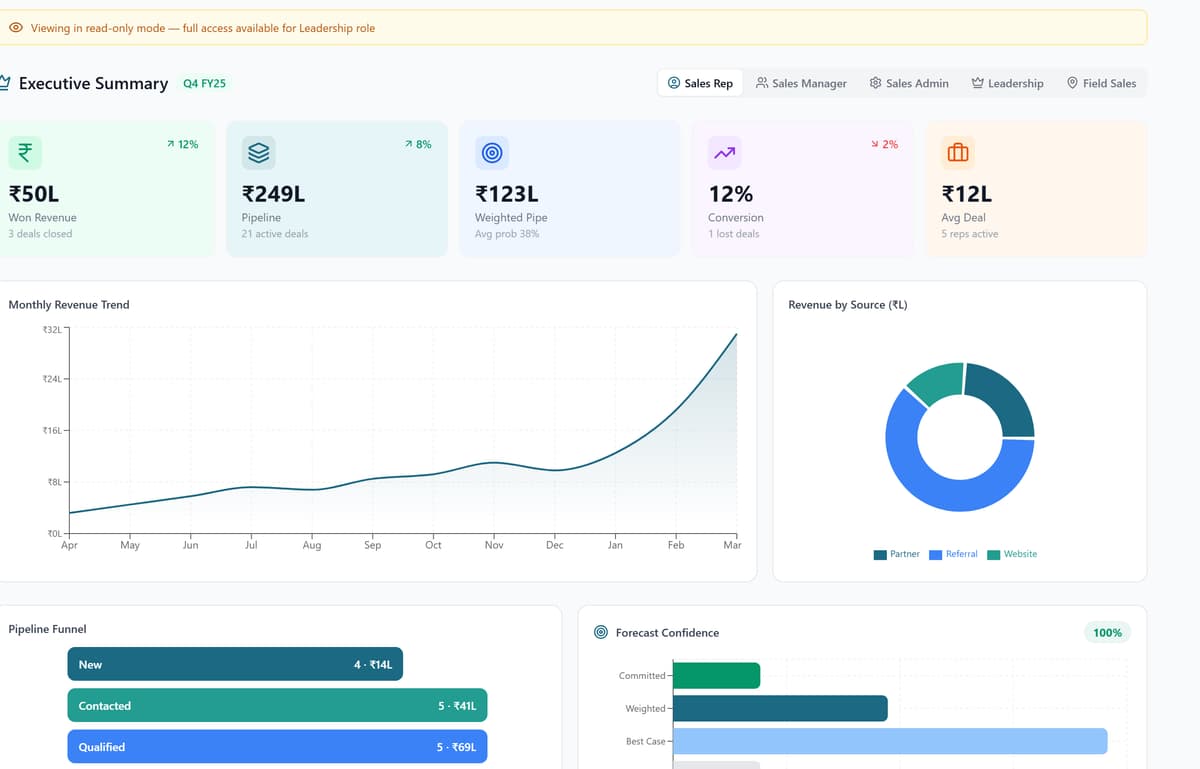Switch to the Sales Manager role tab

point(801,83)
